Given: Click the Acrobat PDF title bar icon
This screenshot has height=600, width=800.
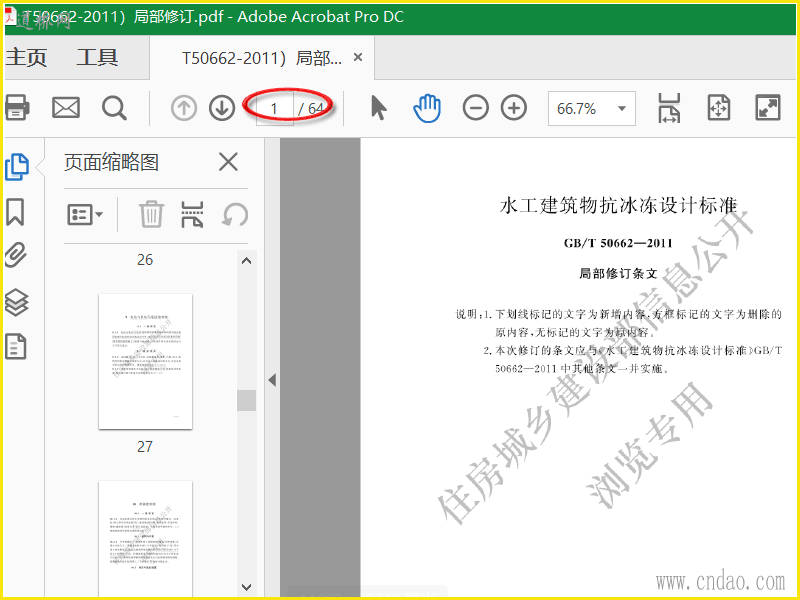Looking at the screenshot, I should (10, 16).
